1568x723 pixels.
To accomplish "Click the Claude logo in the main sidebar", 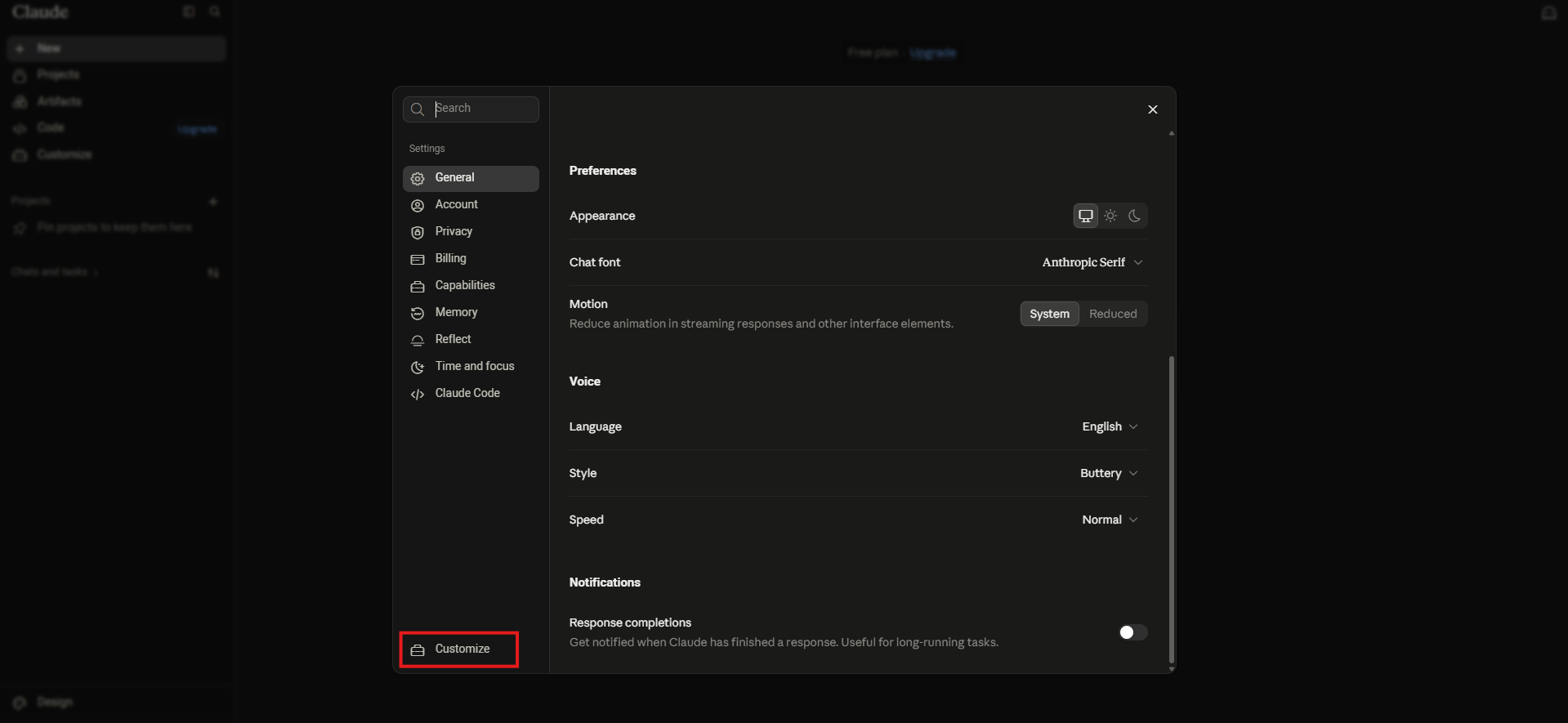I will pos(40,12).
